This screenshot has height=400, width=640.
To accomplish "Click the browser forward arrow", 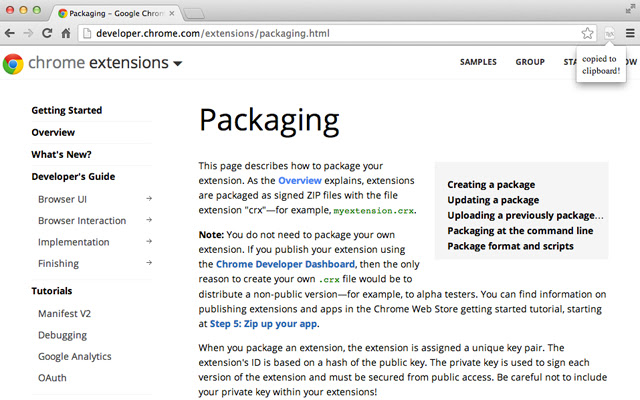I will (x=29, y=33).
